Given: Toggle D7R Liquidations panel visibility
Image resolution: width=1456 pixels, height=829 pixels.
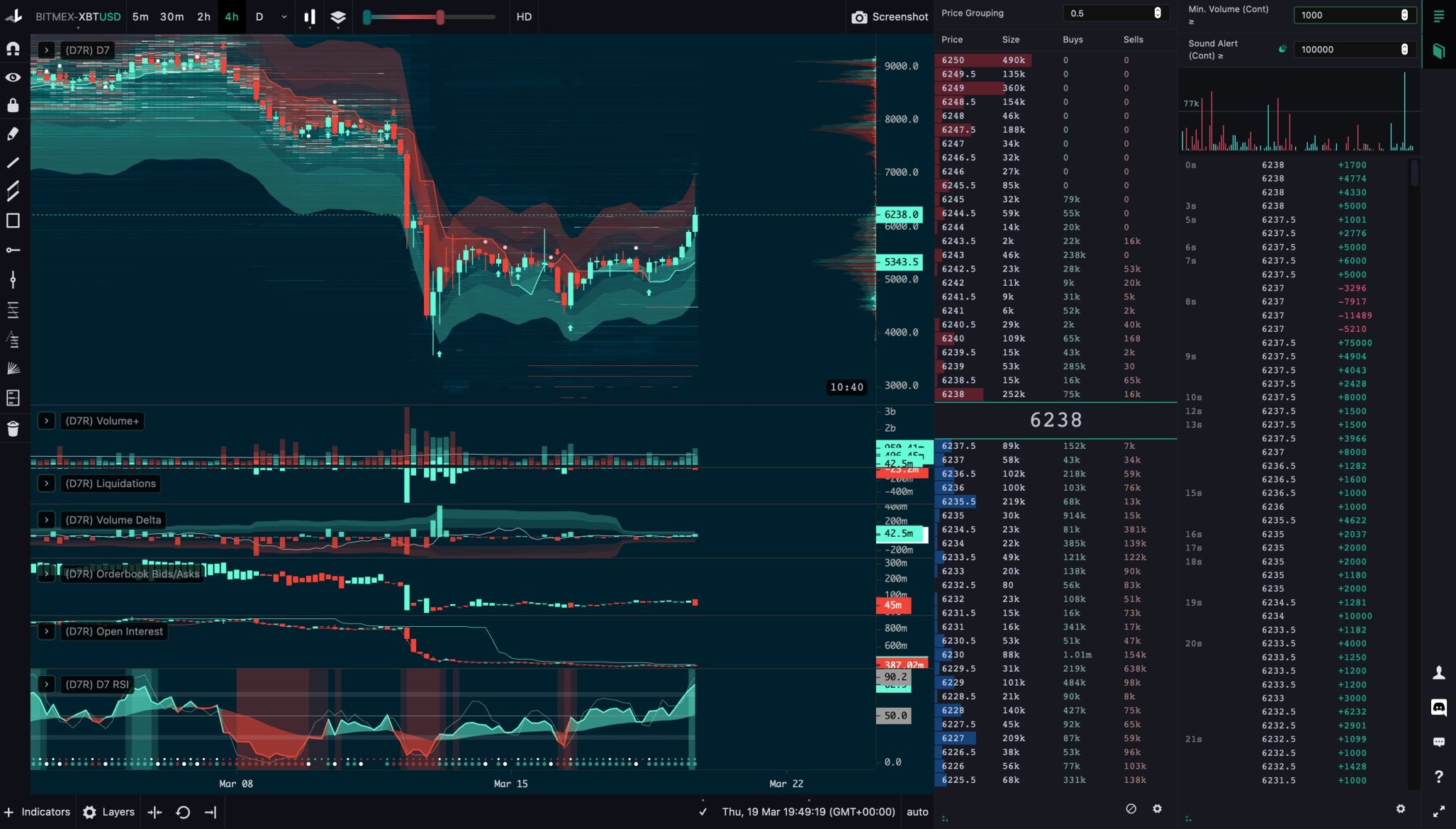Looking at the screenshot, I should click(x=46, y=483).
